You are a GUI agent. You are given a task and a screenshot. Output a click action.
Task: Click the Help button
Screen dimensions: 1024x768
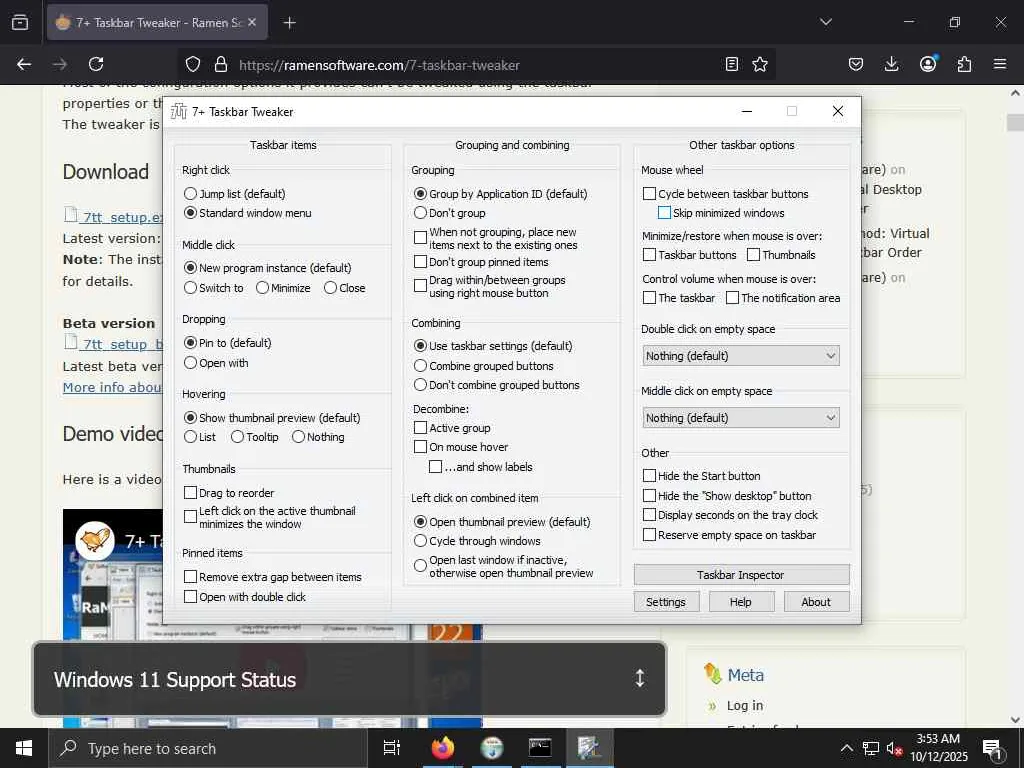click(741, 601)
